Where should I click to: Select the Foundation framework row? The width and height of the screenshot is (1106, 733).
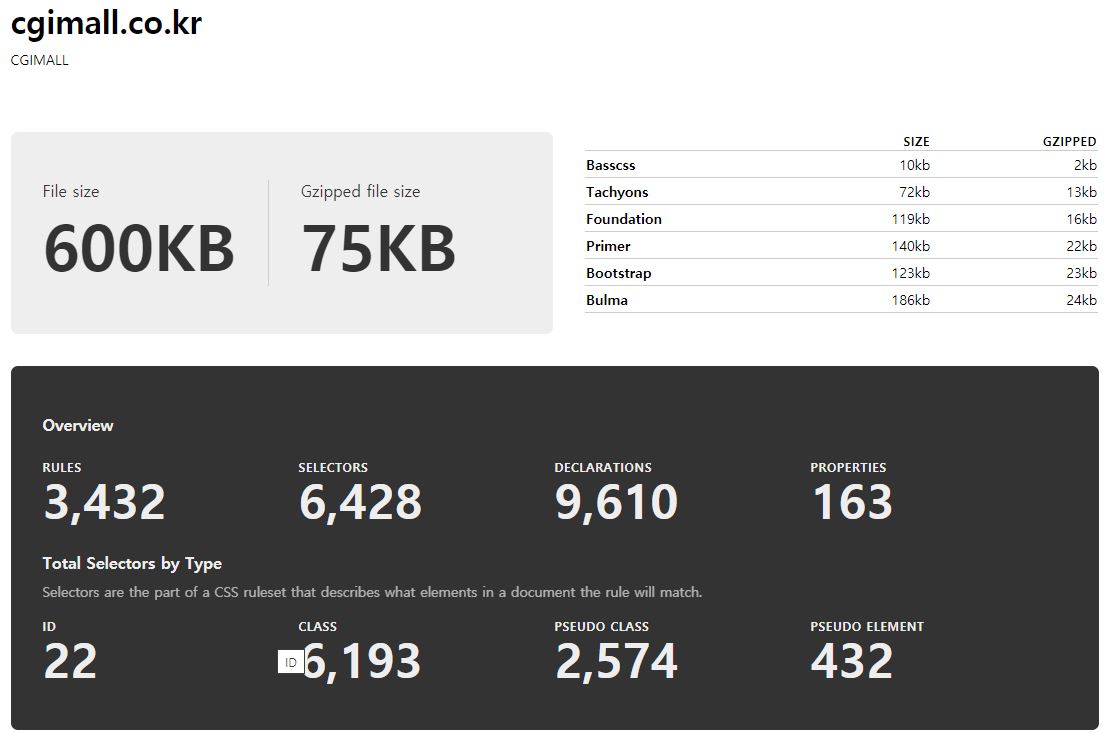pyautogui.click(x=841, y=219)
